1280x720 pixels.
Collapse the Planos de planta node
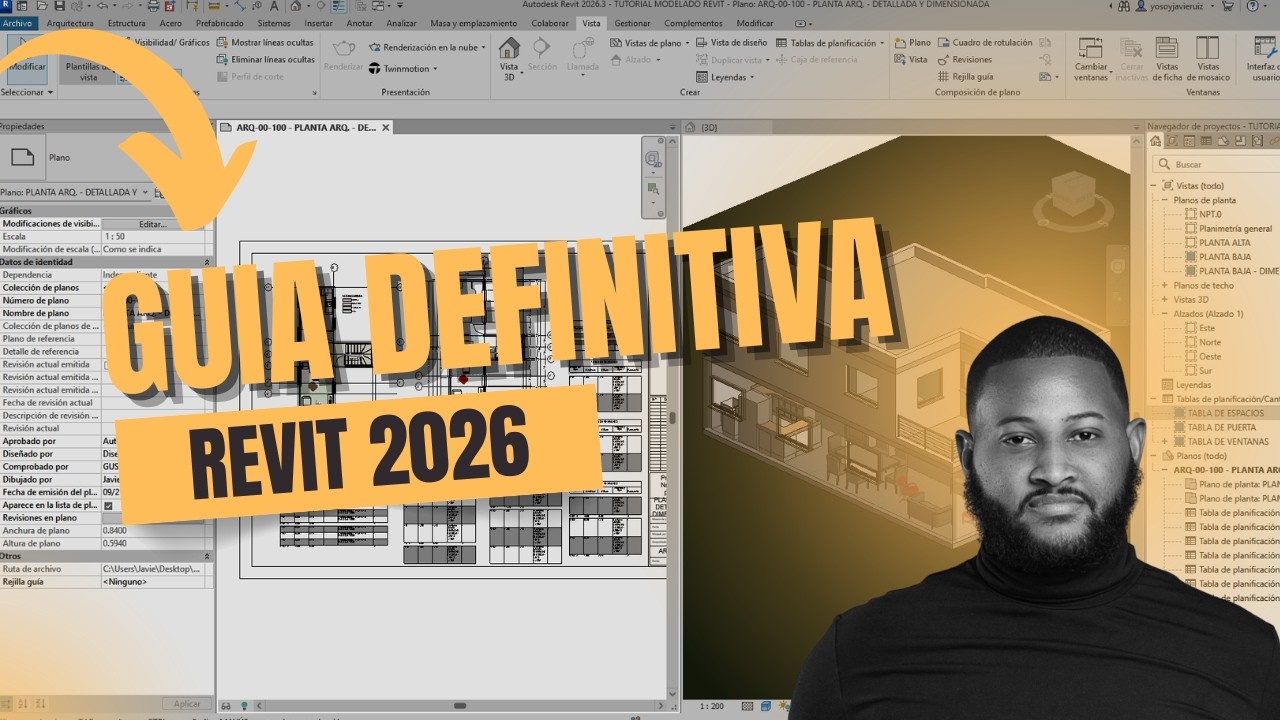pos(1164,200)
